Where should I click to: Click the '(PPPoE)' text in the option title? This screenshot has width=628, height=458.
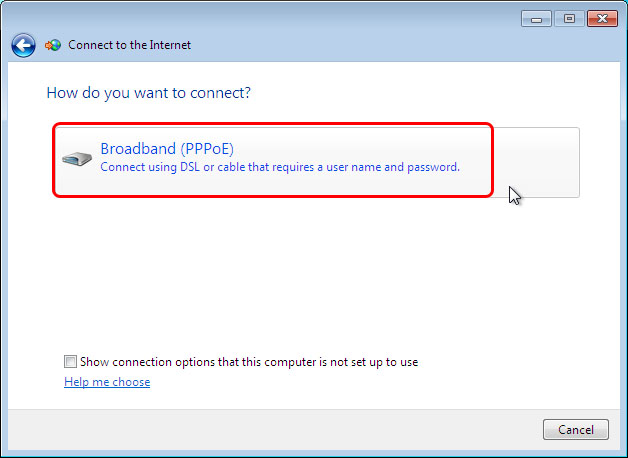coord(207,149)
